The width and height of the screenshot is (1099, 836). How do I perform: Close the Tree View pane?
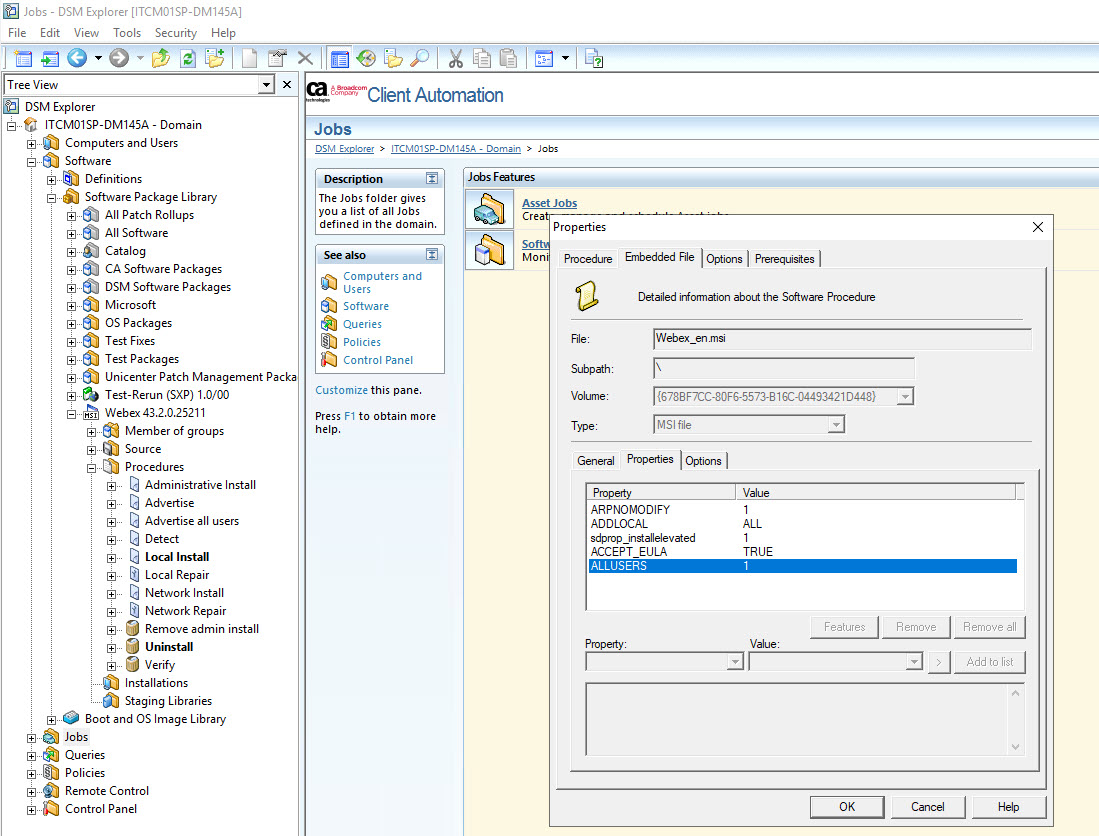pyautogui.click(x=287, y=85)
